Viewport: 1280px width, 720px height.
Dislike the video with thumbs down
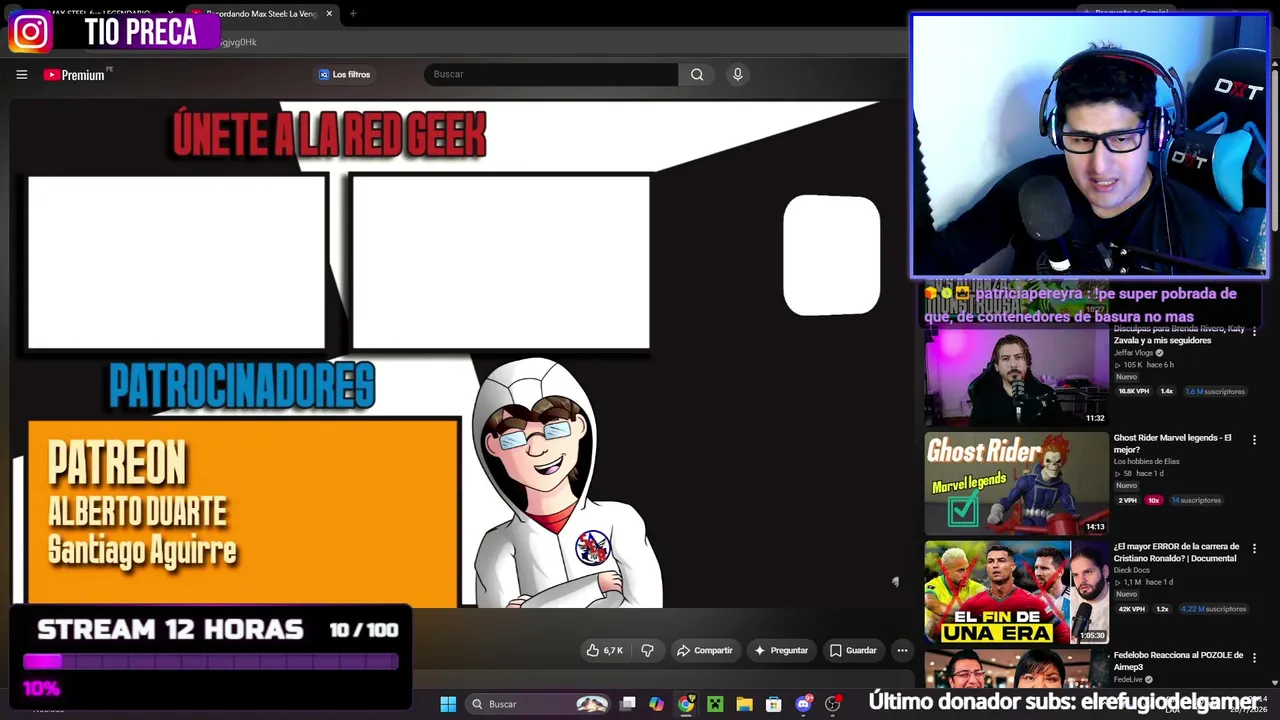647,650
